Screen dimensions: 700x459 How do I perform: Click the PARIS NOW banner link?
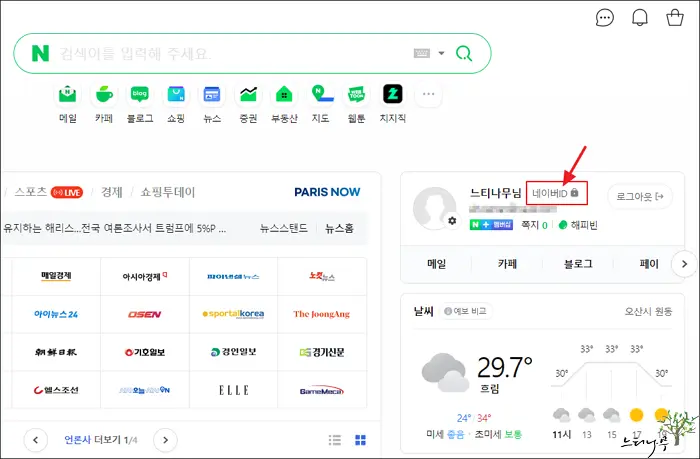[x=327, y=192]
